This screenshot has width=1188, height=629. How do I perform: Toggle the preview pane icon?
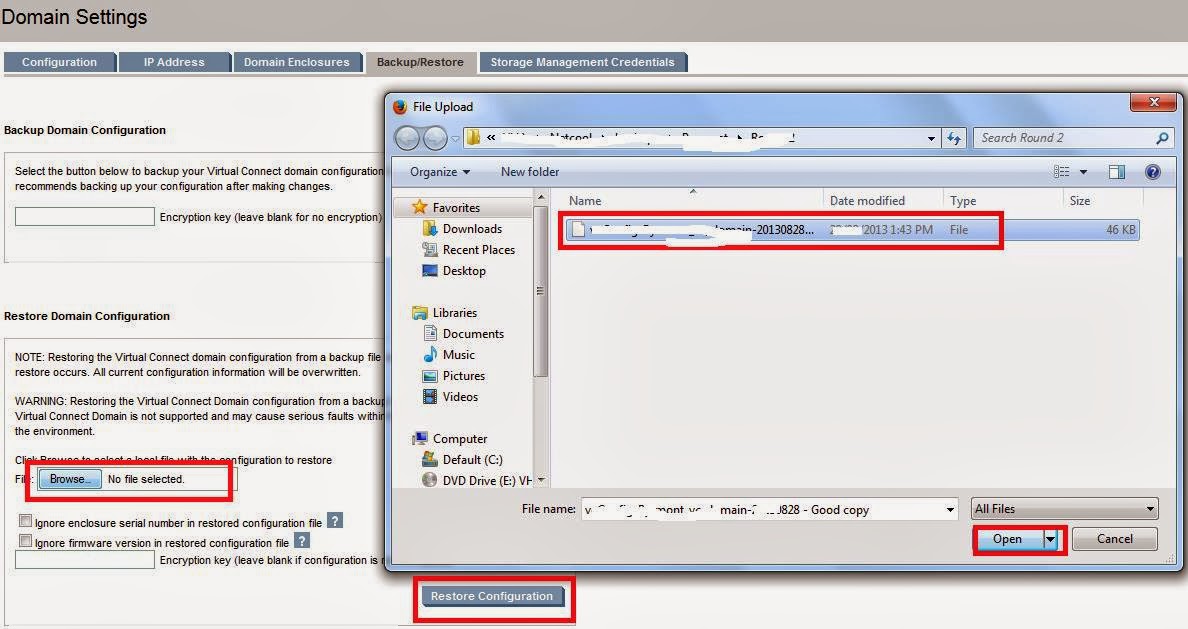pyautogui.click(x=1117, y=172)
